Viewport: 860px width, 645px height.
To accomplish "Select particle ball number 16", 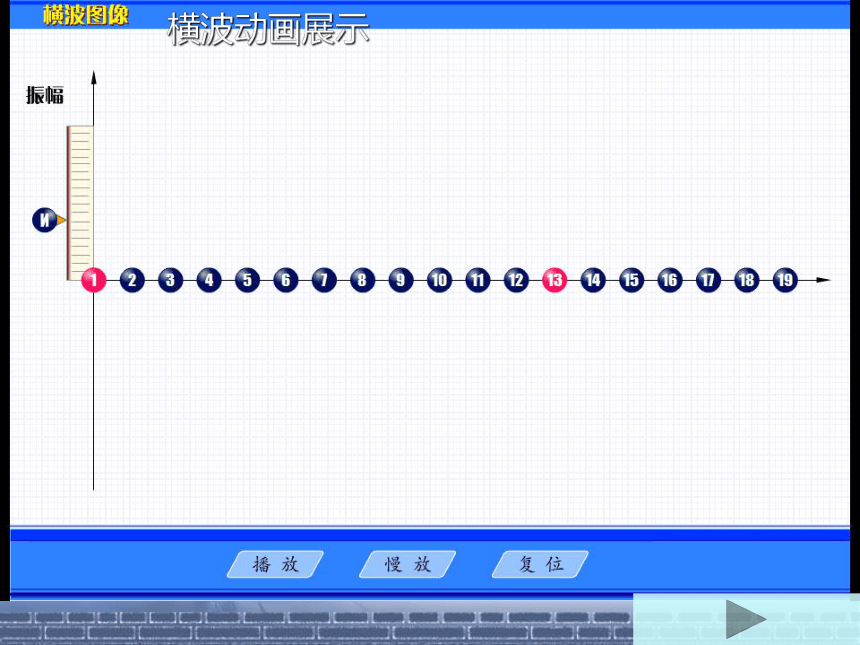I will click(x=670, y=280).
